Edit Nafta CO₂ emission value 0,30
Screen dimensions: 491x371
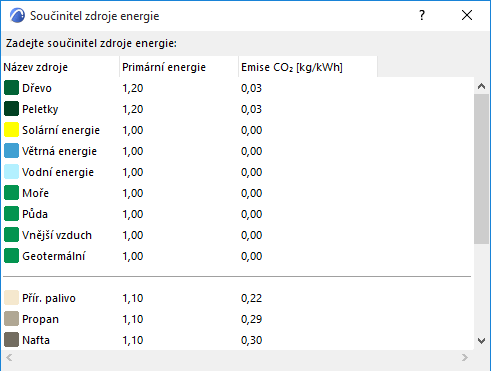pyautogui.click(x=251, y=340)
